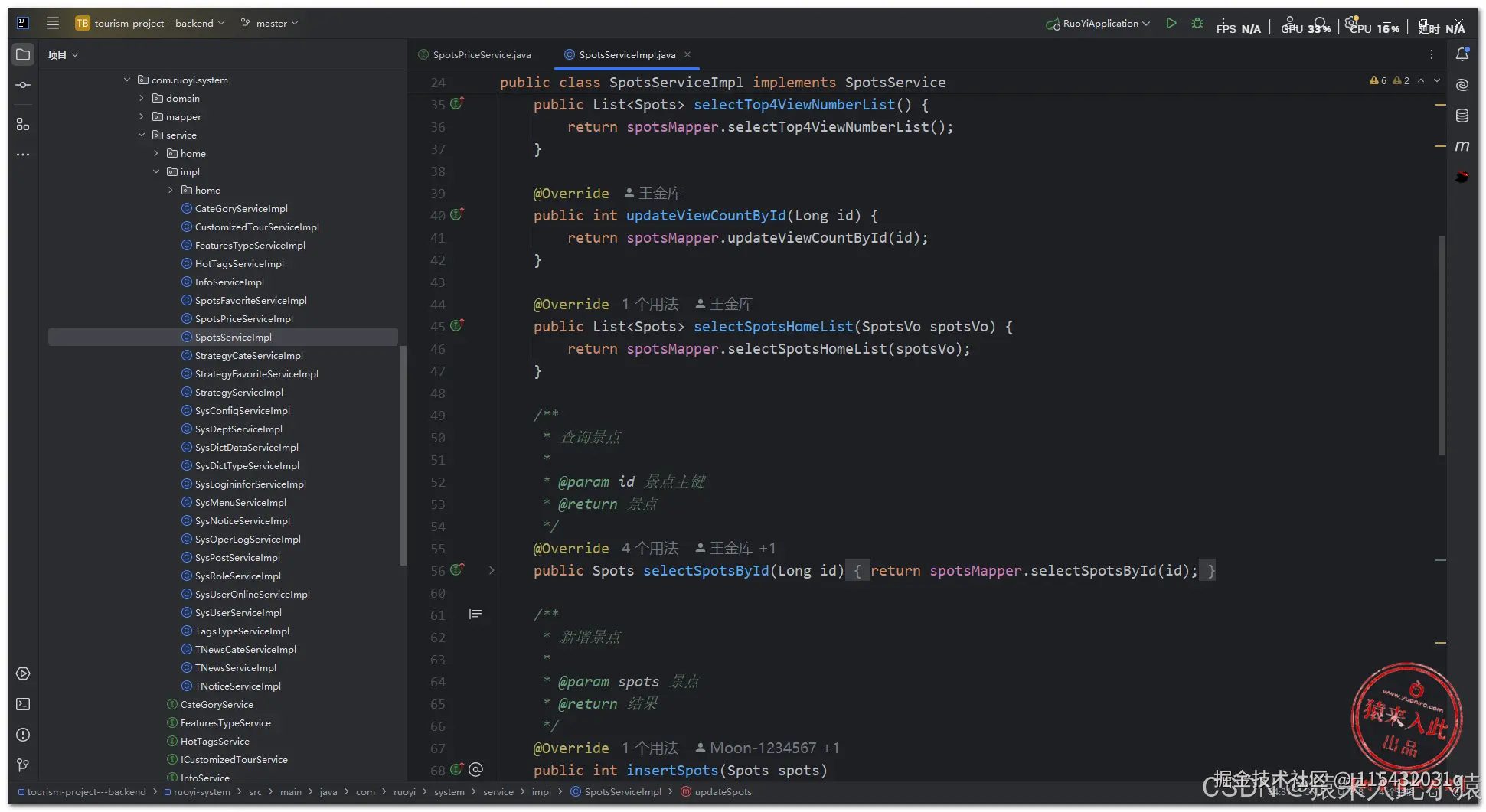Click insertSpots method name on line 68
The height and width of the screenshot is (812, 1486).
coord(672,770)
